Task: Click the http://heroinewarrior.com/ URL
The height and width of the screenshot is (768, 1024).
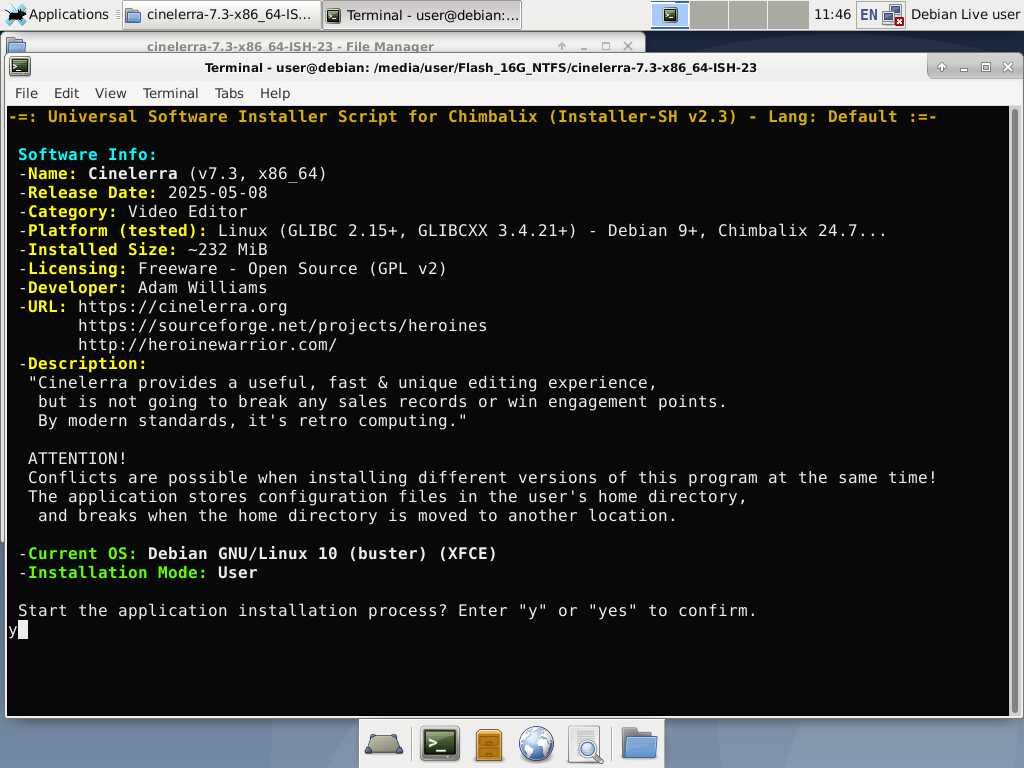Action: point(207,344)
